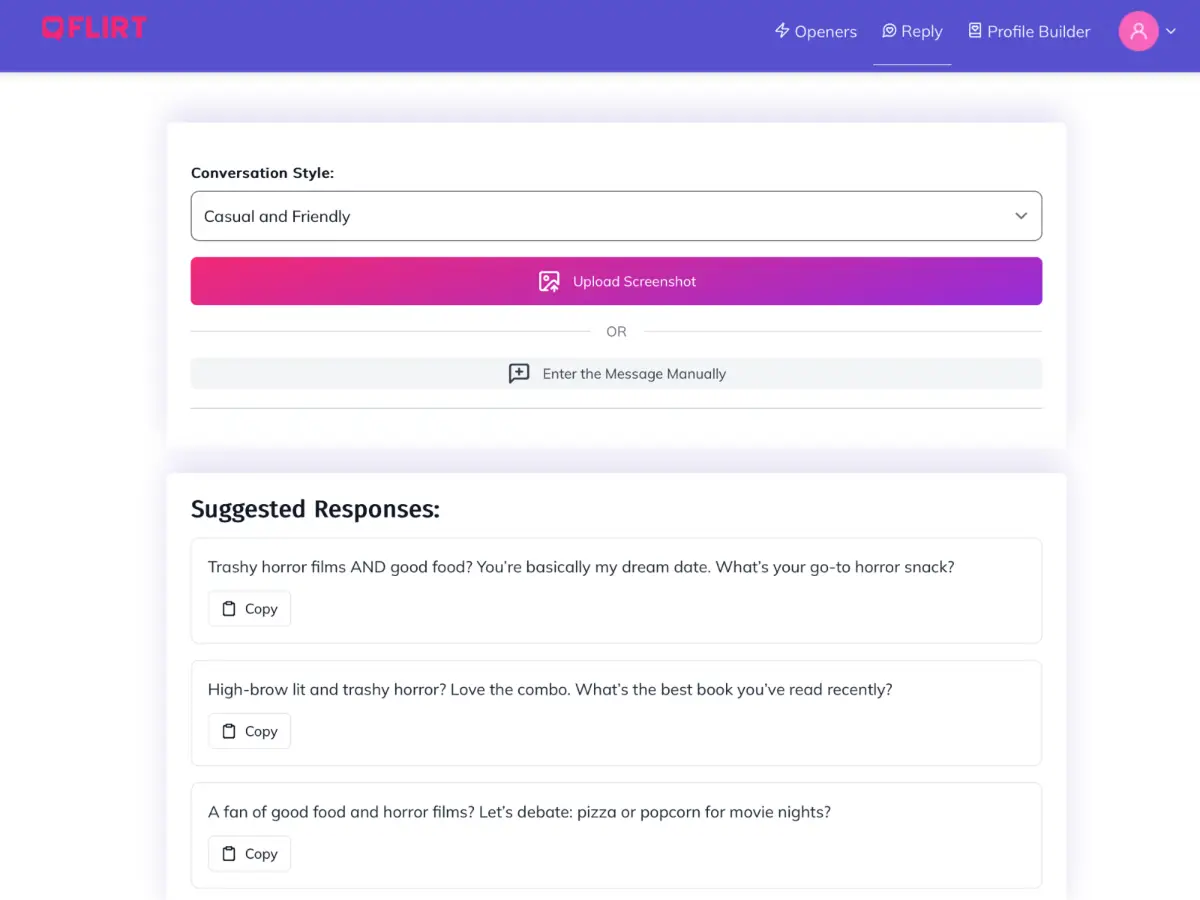1200x900 pixels.
Task: Switch to the Profile Builder page
Action: pyautogui.click(x=1038, y=32)
